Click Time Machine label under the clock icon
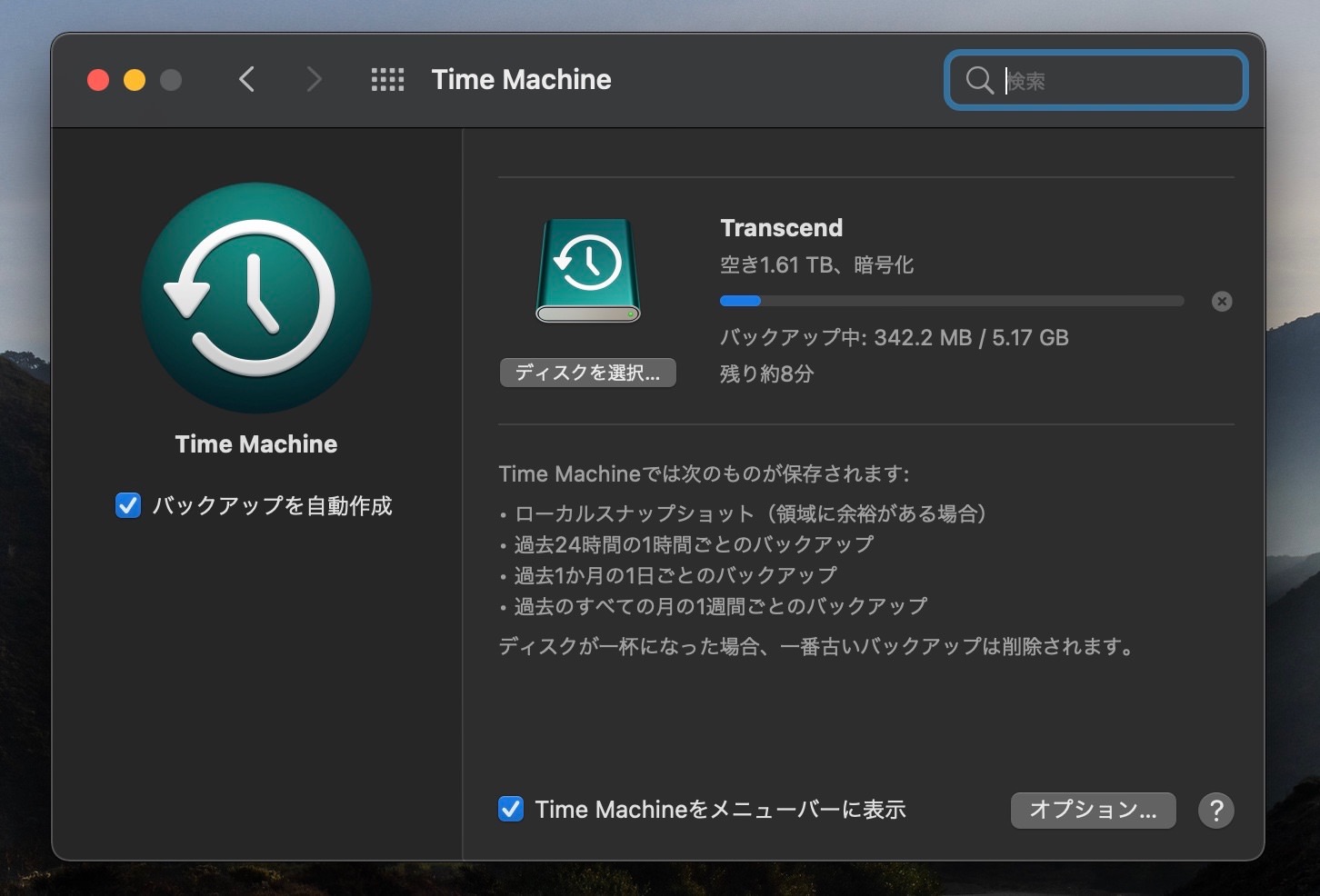The height and width of the screenshot is (896, 1320). pyautogui.click(x=256, y=444)
